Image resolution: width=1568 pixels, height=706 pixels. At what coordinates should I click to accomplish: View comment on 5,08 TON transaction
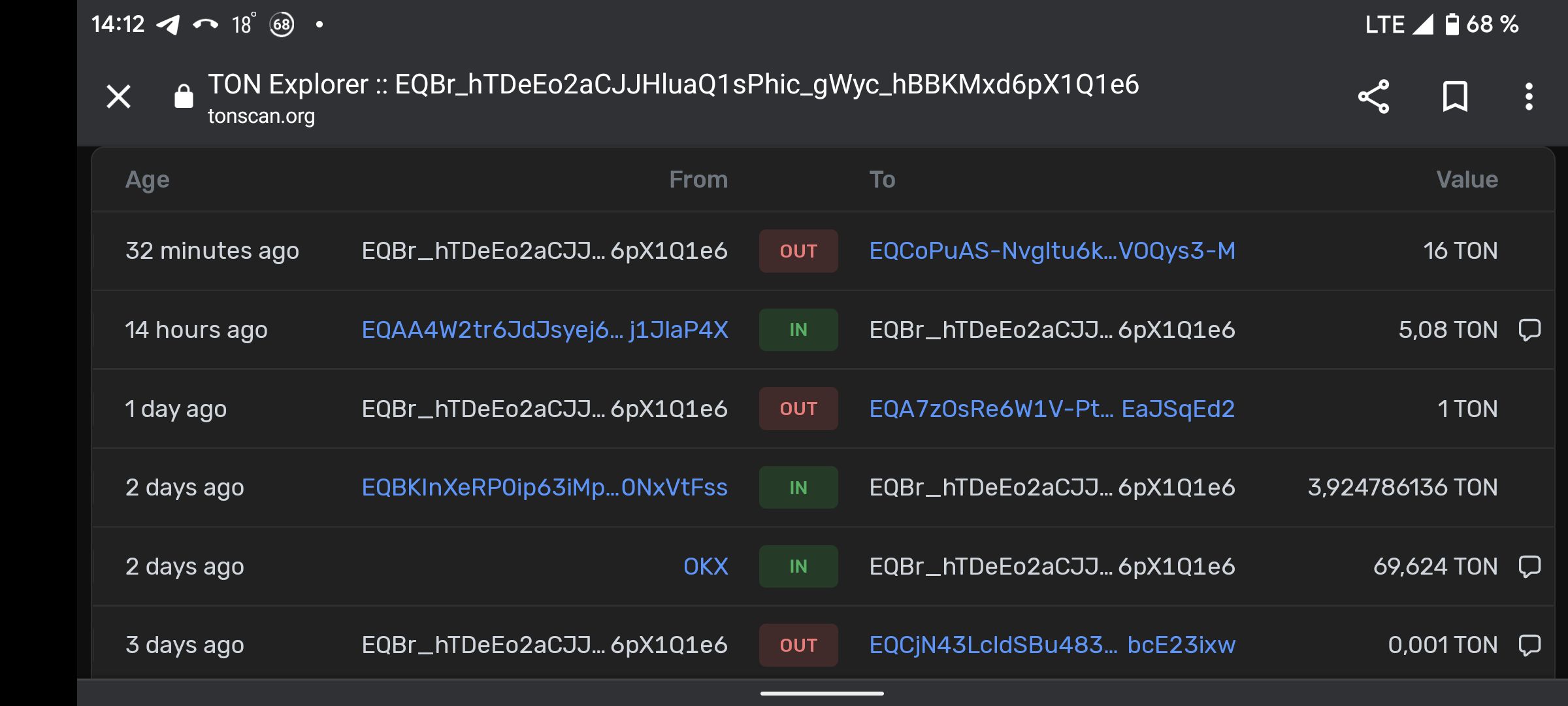[x=1529, y=329]
